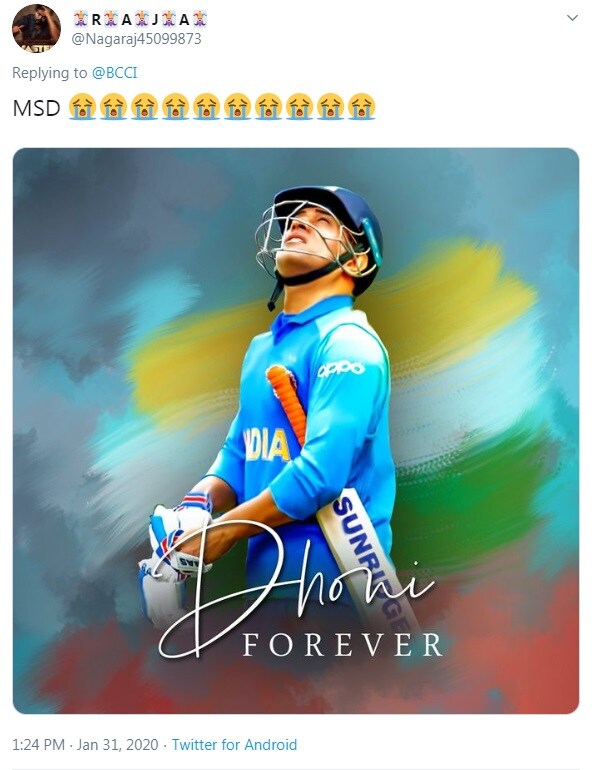592x770 pixels.
Task: Click the R A J A display name
Action: (140, 19)
